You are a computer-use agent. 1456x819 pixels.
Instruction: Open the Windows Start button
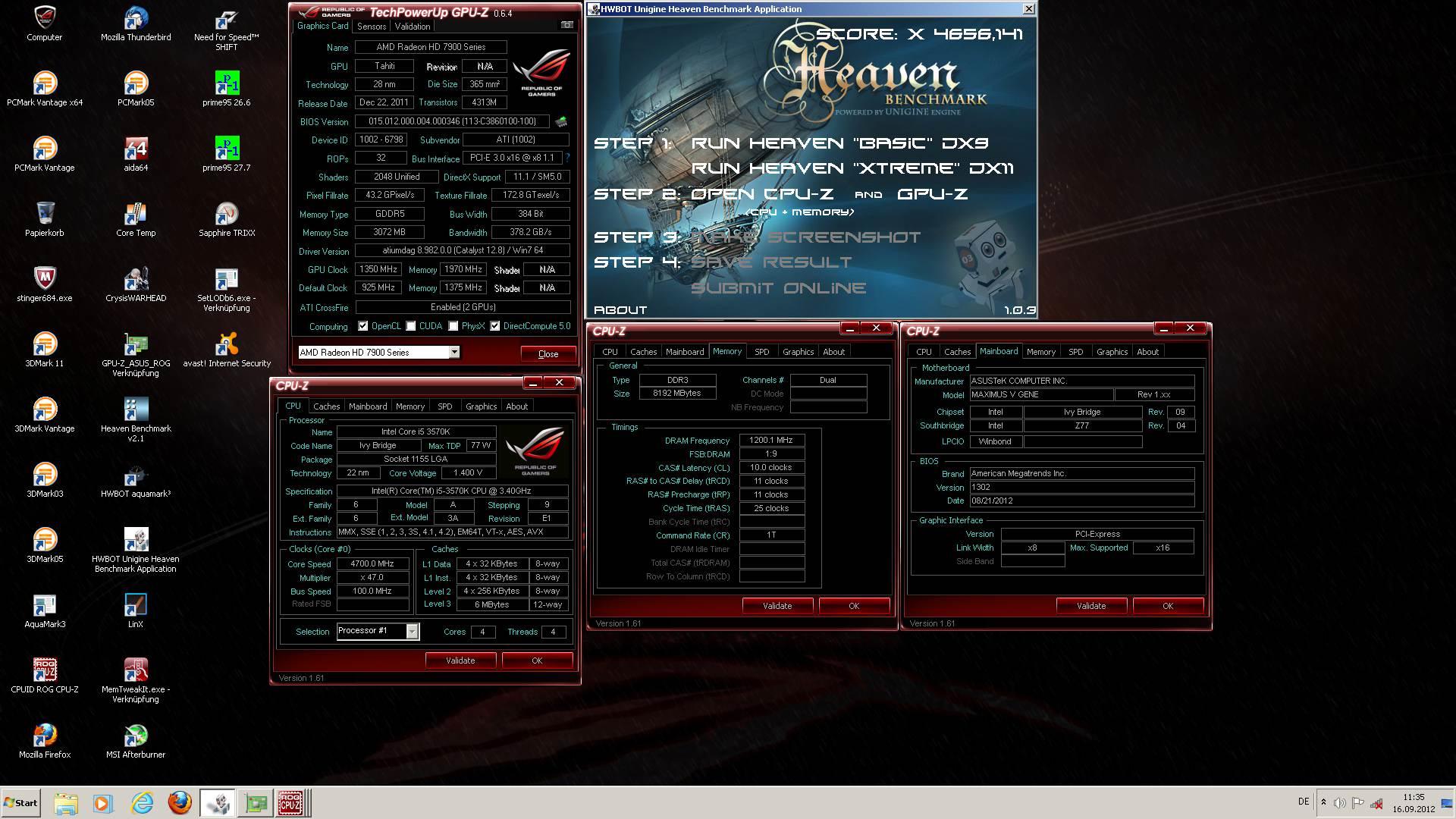20,803
